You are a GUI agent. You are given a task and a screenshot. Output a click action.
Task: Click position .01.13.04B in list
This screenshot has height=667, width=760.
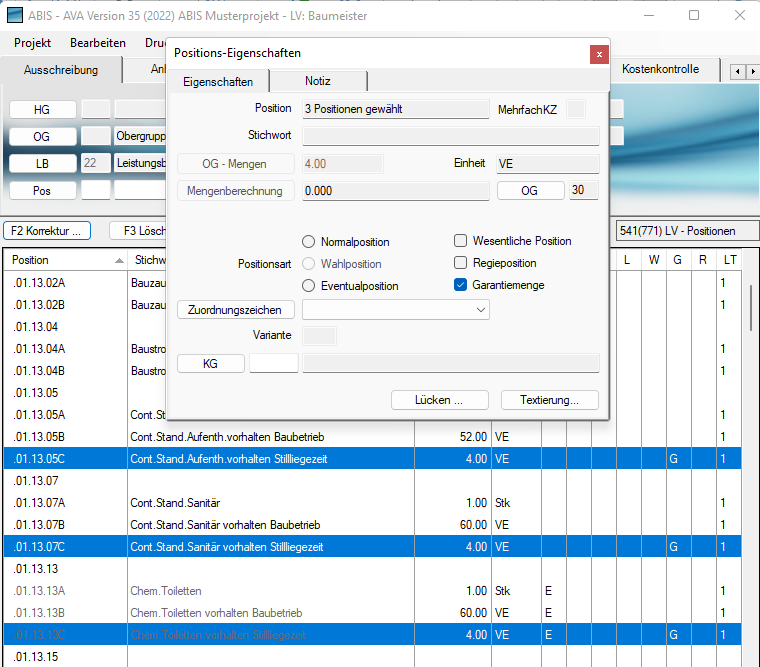pos(39,371)
